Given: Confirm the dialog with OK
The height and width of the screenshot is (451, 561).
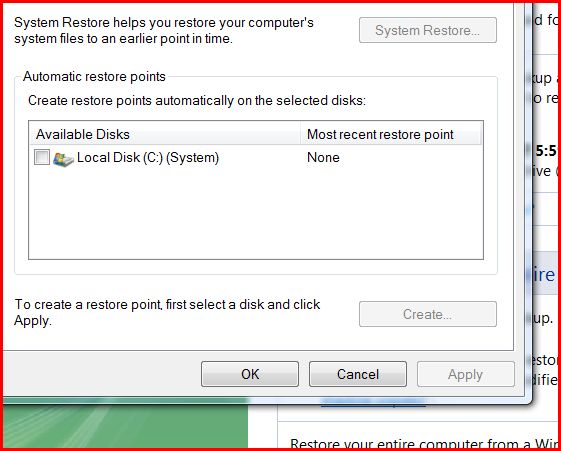Looking at the screenshot, I should pyautogui.click(x=250, y=374).
